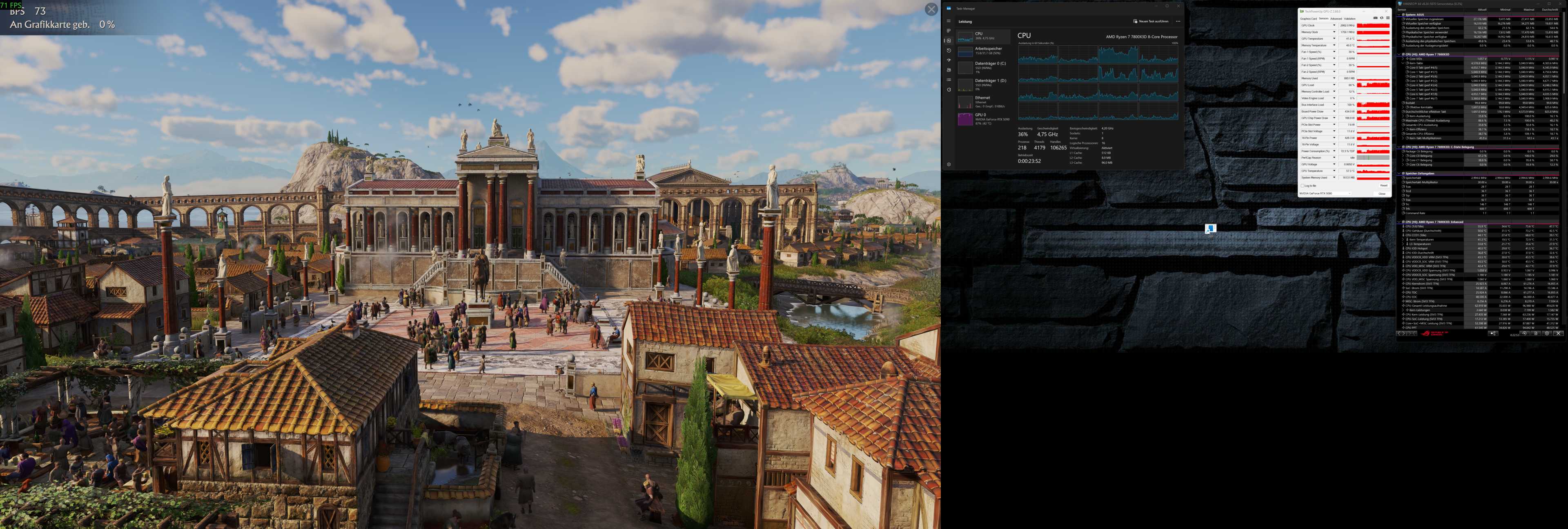
Task: Enable the Log to file checkbox
Action: click(x=1303, y=186)
